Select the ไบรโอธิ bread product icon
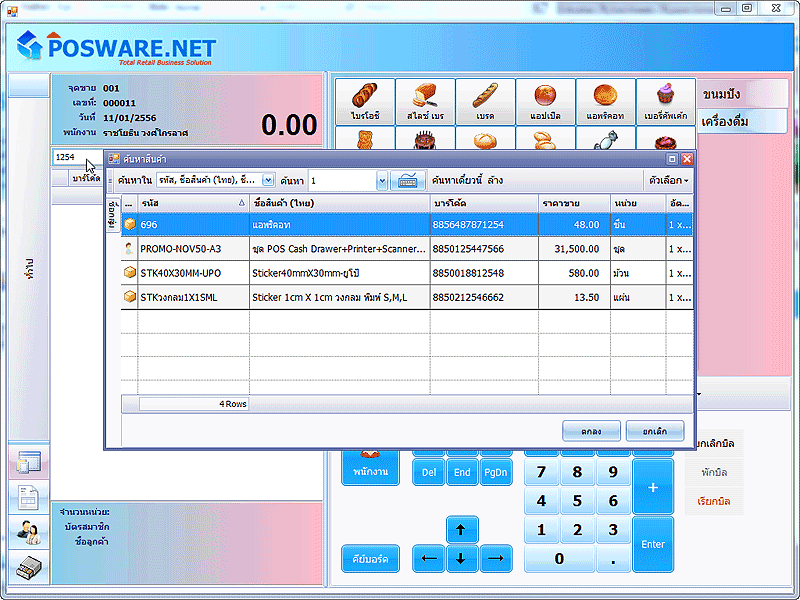Viewport: 800px width, 600px height. coord(364,102)
